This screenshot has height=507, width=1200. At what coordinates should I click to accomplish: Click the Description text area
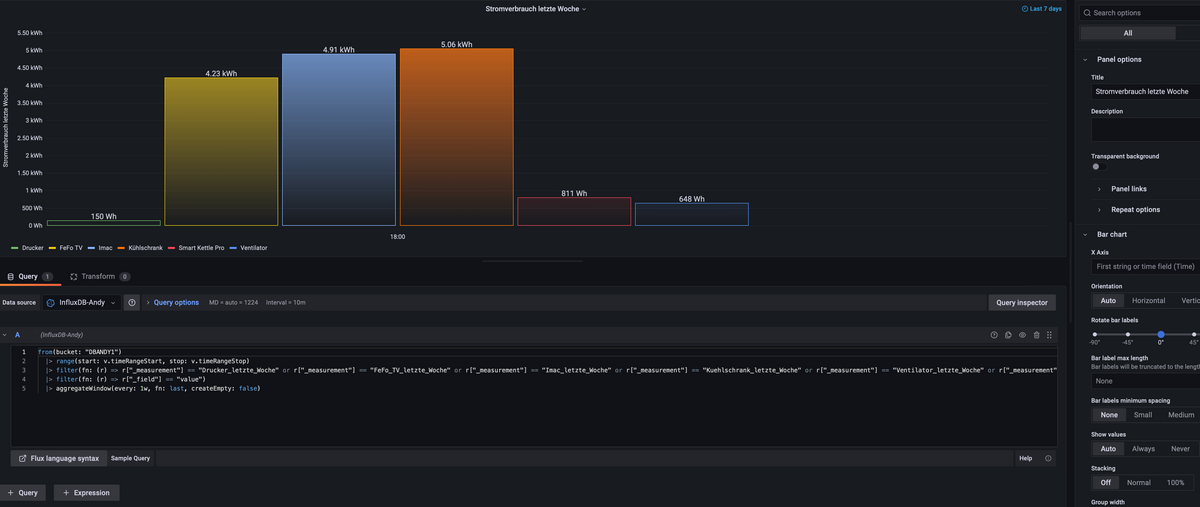1146,130
